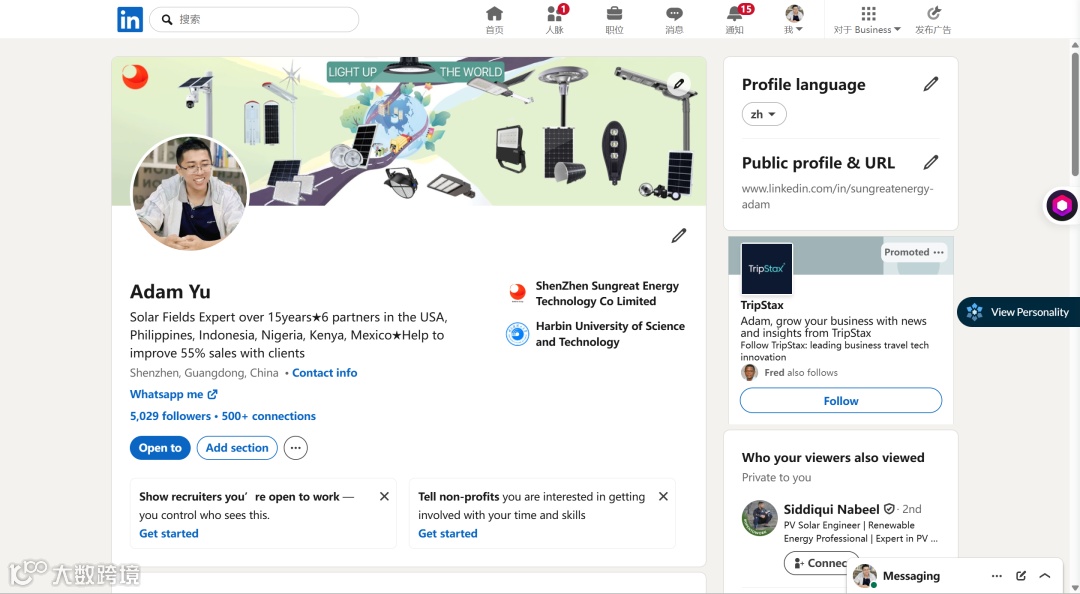Follow TripStax
The image size is (1080, 594).
pyautogui.click(x=841, y=400)
